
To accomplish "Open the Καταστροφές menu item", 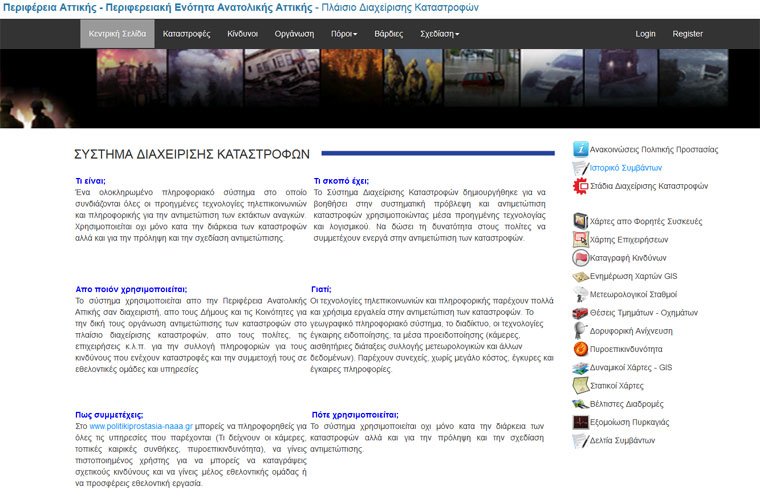I will click(x=186, y=34).
